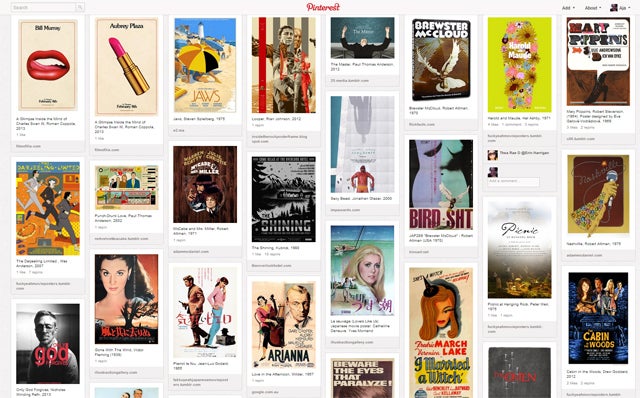Open the Aubrey Plaza lipstick poster pin
Image resolution: width=640 pixels, height=398 pixels.
pyautogui.click(x=127, y=67)
